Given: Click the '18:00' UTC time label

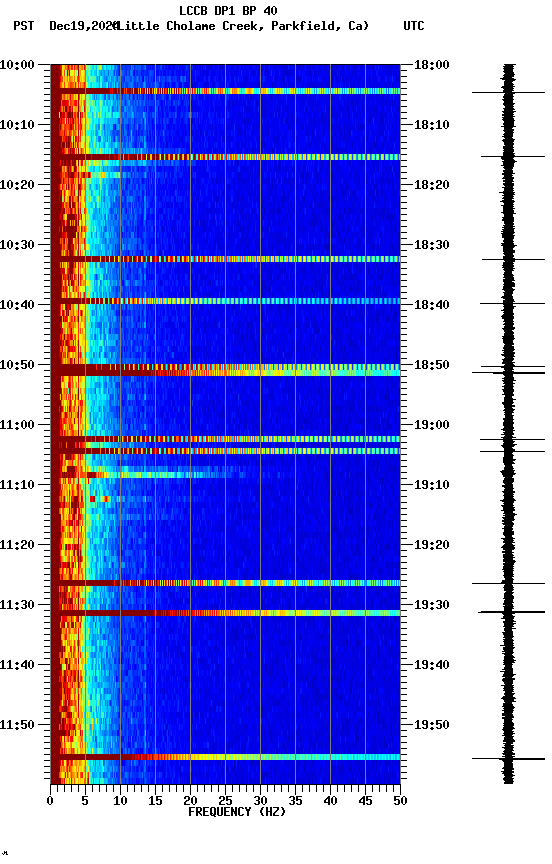Looking at the screenshot, I should pyautogui.click(x=432, y=65).
